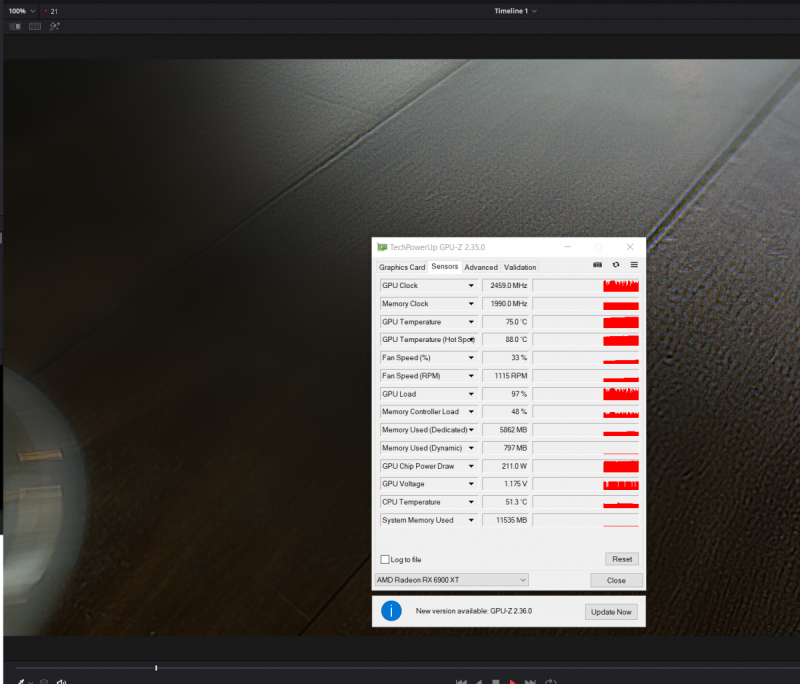Click the GPU Voltage history graph

click(x=586, y=484)
